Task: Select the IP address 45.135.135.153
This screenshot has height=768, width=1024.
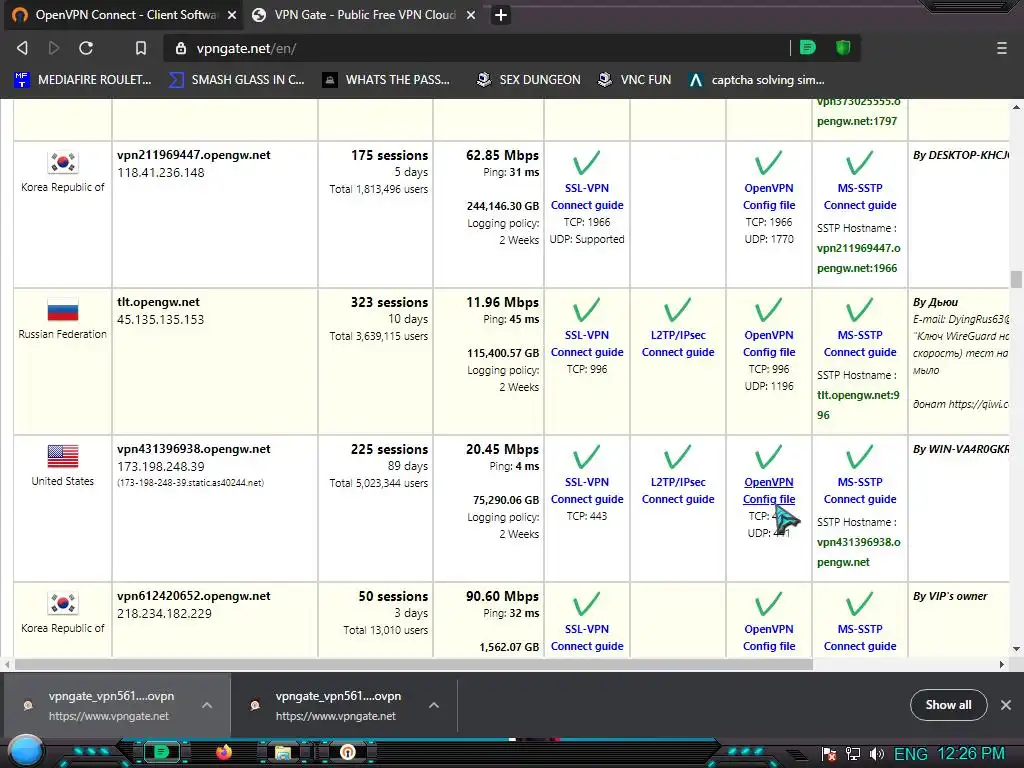Action: (x=161, y=319)
